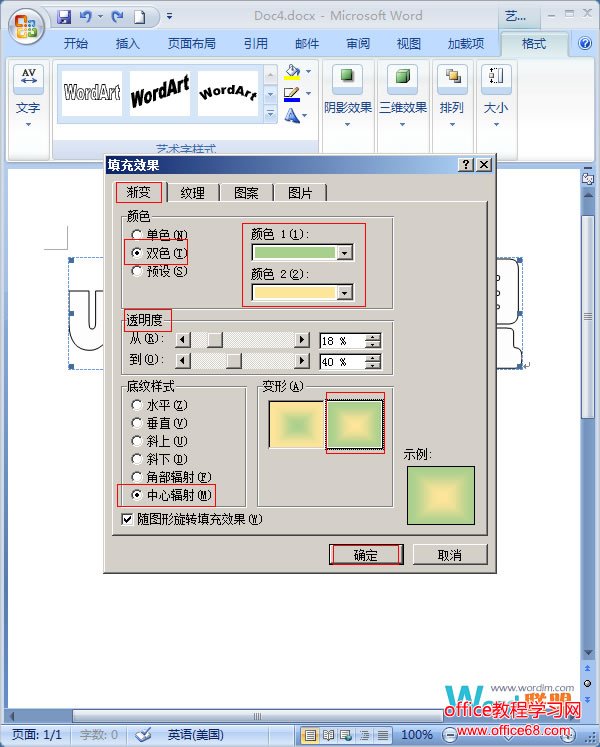
Task: Click the transparency 到 slider thumb
Action: 234,361
